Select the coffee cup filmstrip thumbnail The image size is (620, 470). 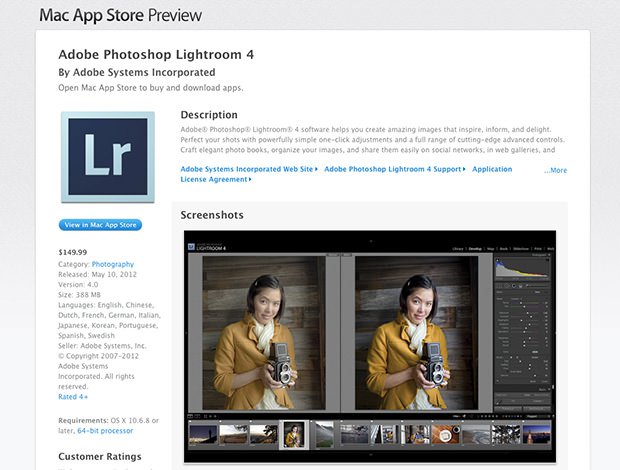coord(446,434)
